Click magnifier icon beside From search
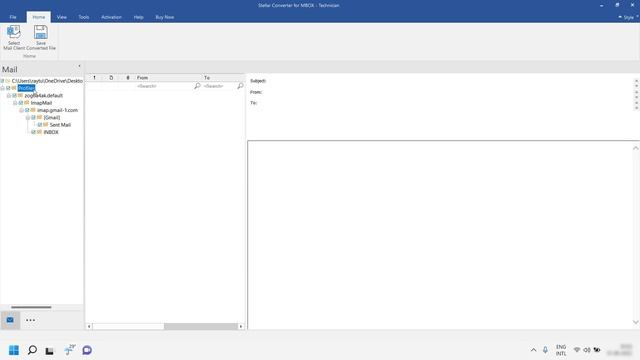 197,86
